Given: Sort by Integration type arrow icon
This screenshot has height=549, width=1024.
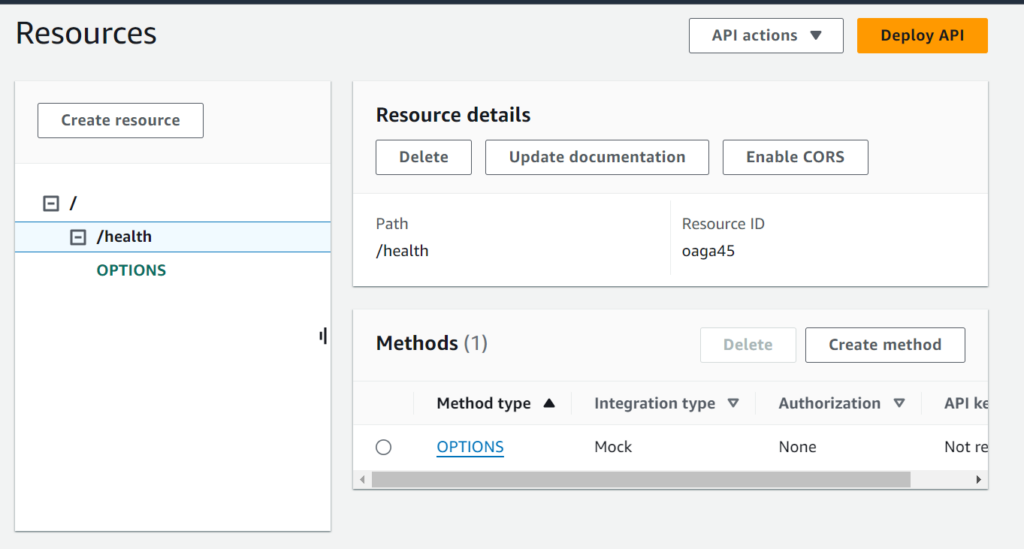Looking at the screenshot, I should tap(733, 404).
